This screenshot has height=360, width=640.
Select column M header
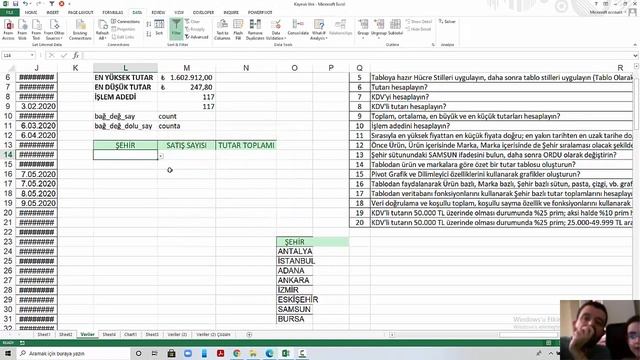click(x=187, y=68)
